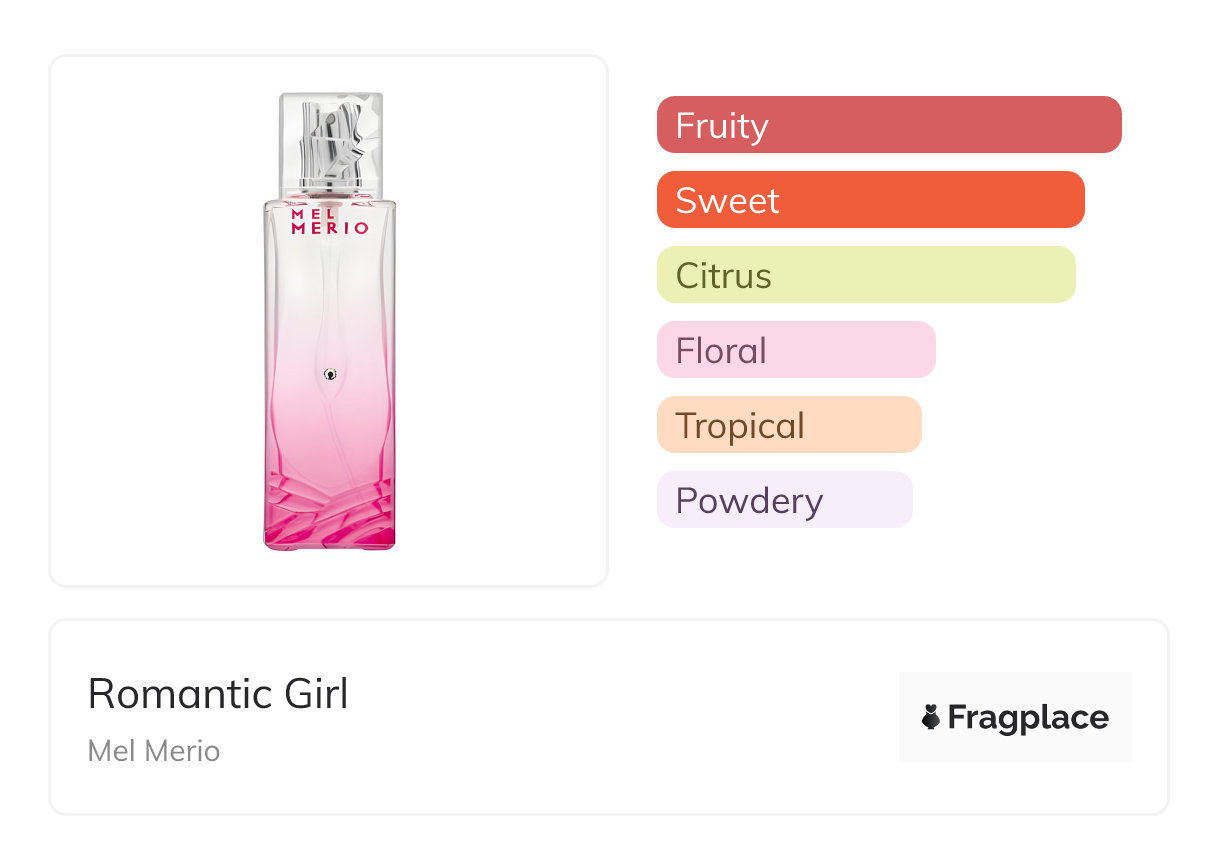This screenshot has width=1218, height=864.
Task: Click the clear frosted middle of the bottle
Action: 330,300
